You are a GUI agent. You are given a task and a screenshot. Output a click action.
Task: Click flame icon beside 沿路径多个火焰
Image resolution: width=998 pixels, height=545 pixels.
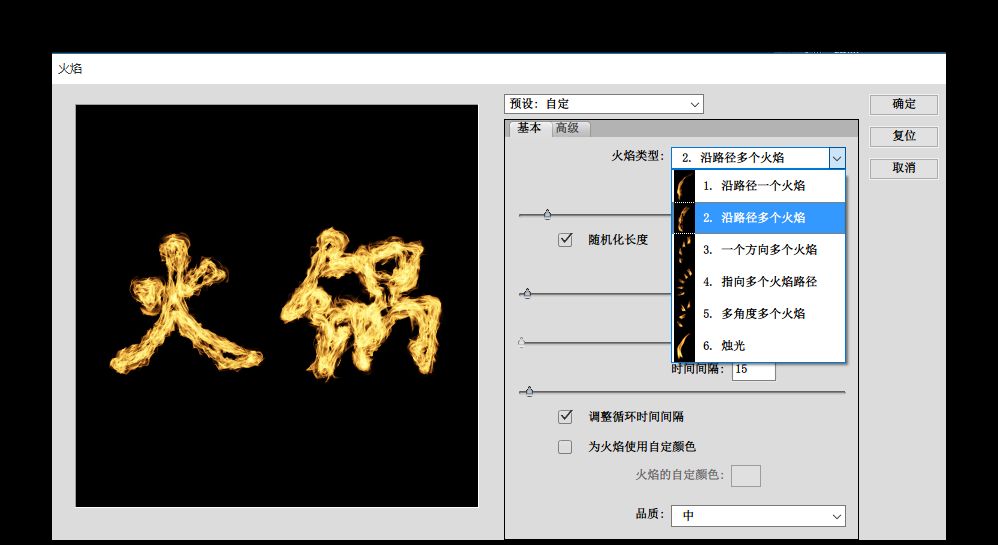pyautogui.click(x=684, y=218)
